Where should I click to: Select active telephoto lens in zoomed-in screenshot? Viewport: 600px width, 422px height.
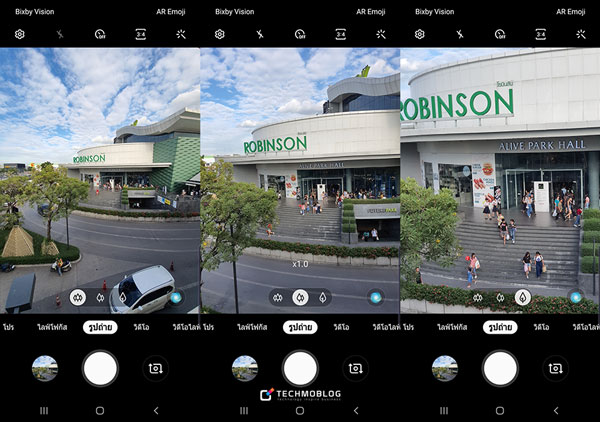point(523,297)
